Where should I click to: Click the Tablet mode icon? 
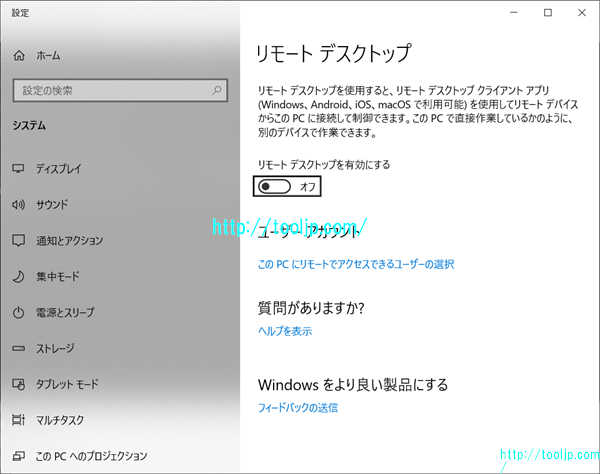(18, 384)
